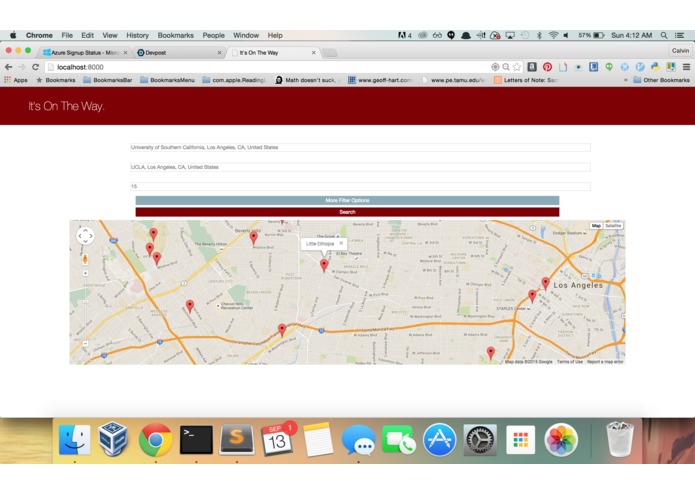
Task: Click the localhost:8000 address bar
Action: click(266, 67)
